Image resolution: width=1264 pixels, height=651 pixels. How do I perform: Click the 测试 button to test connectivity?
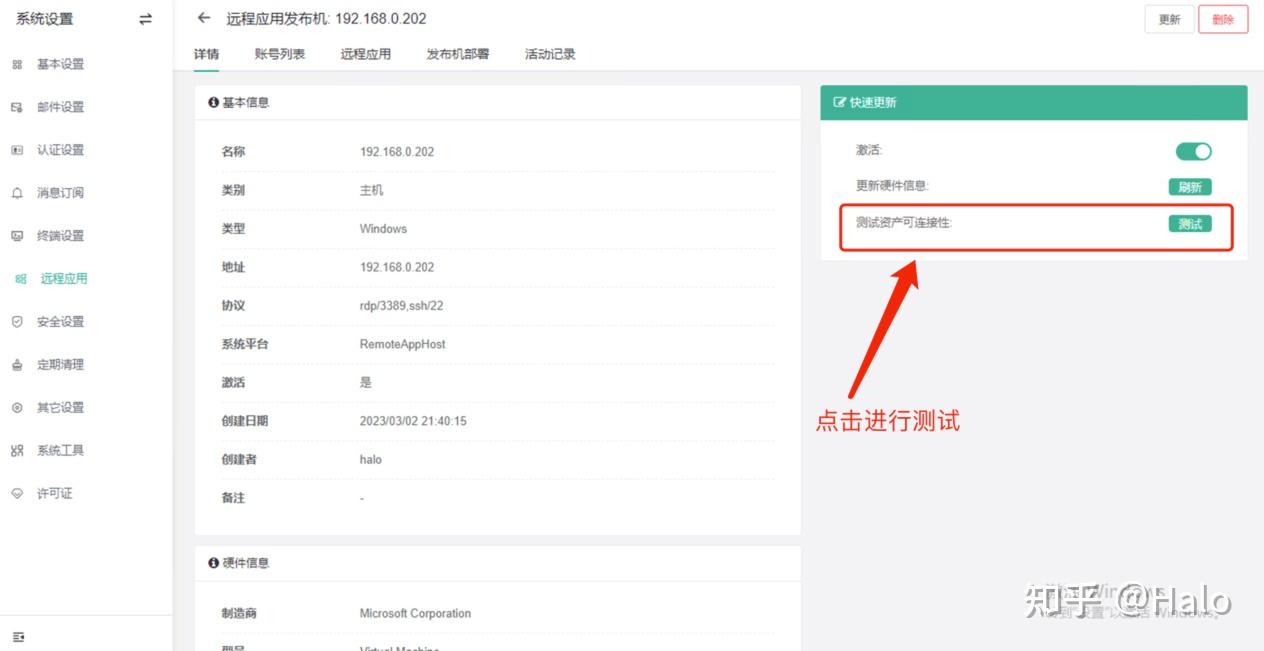pos(1190,224)
